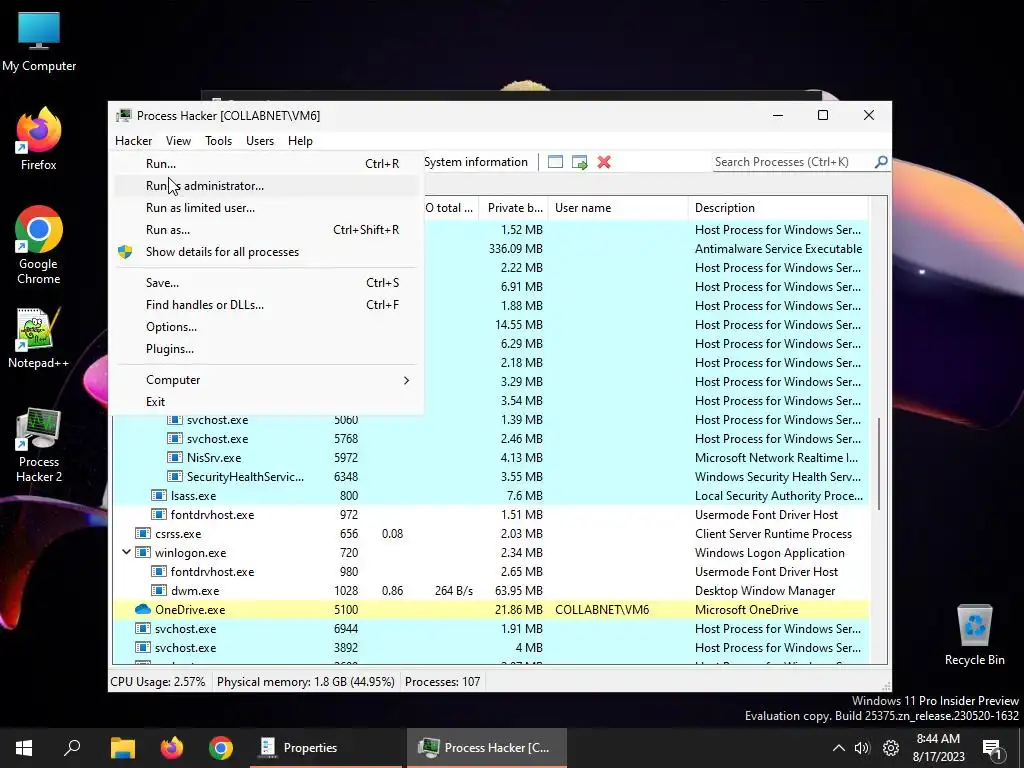The height and width of the screenshot is (768, 1024).
Task: Sort by I/O total column header
Action: (x=451, y=208)
